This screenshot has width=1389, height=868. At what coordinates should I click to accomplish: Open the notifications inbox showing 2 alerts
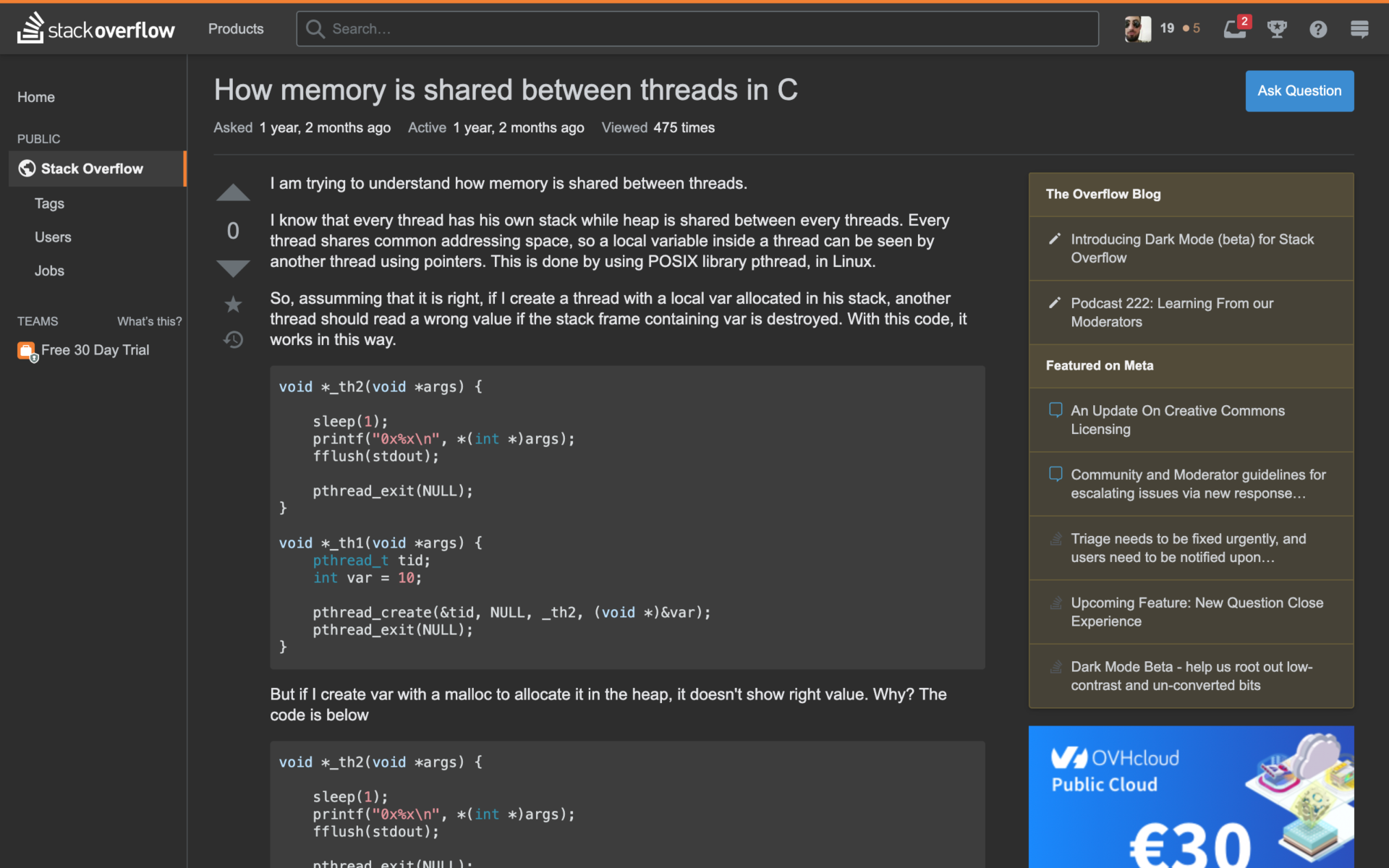(1235, 29)
